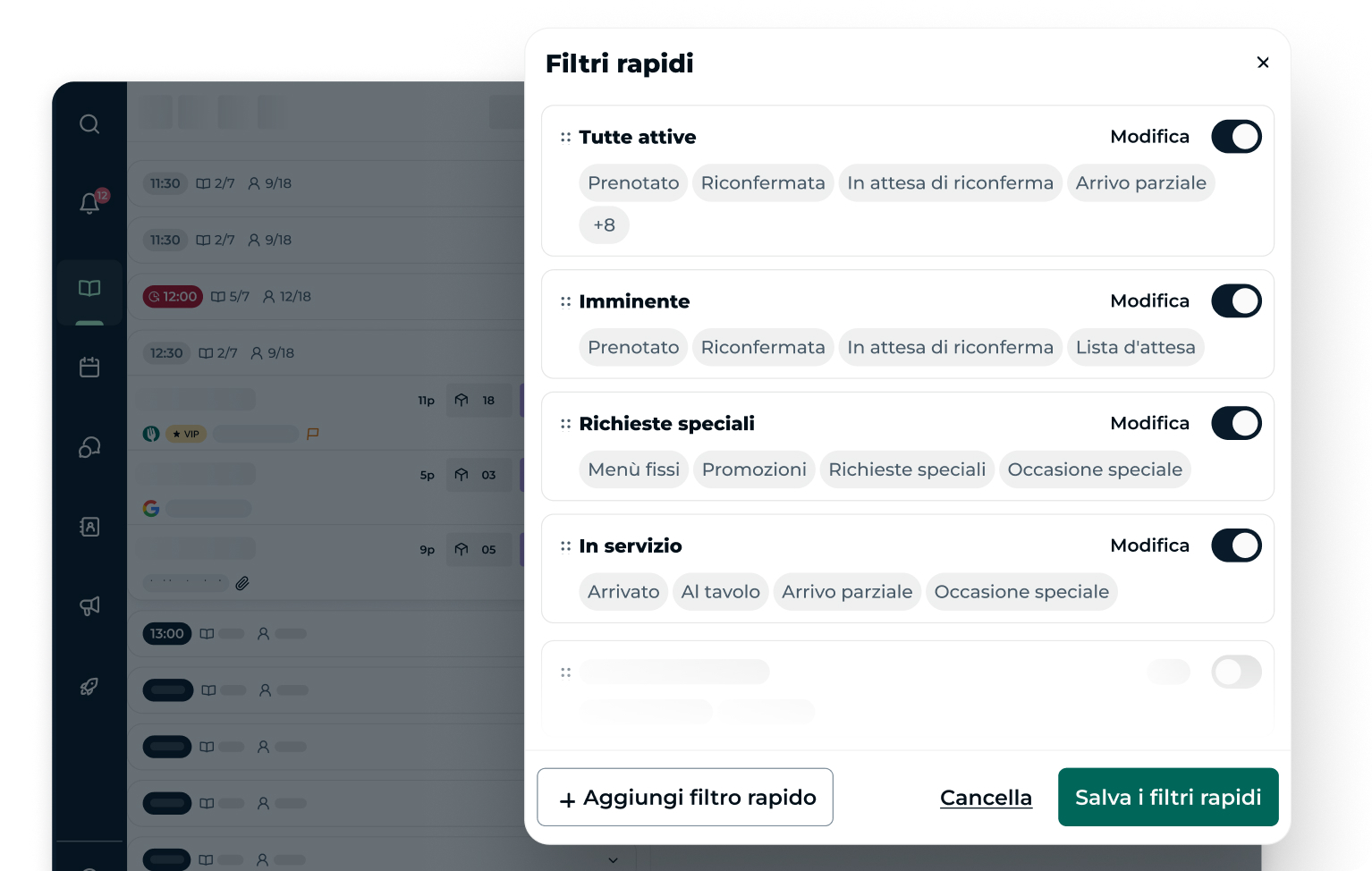Select the reservations book icon in sidebar

point(89,288)
